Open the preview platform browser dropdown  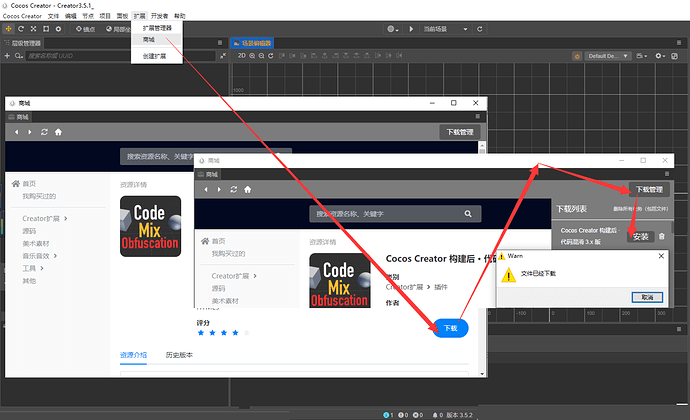click(393, 29)
